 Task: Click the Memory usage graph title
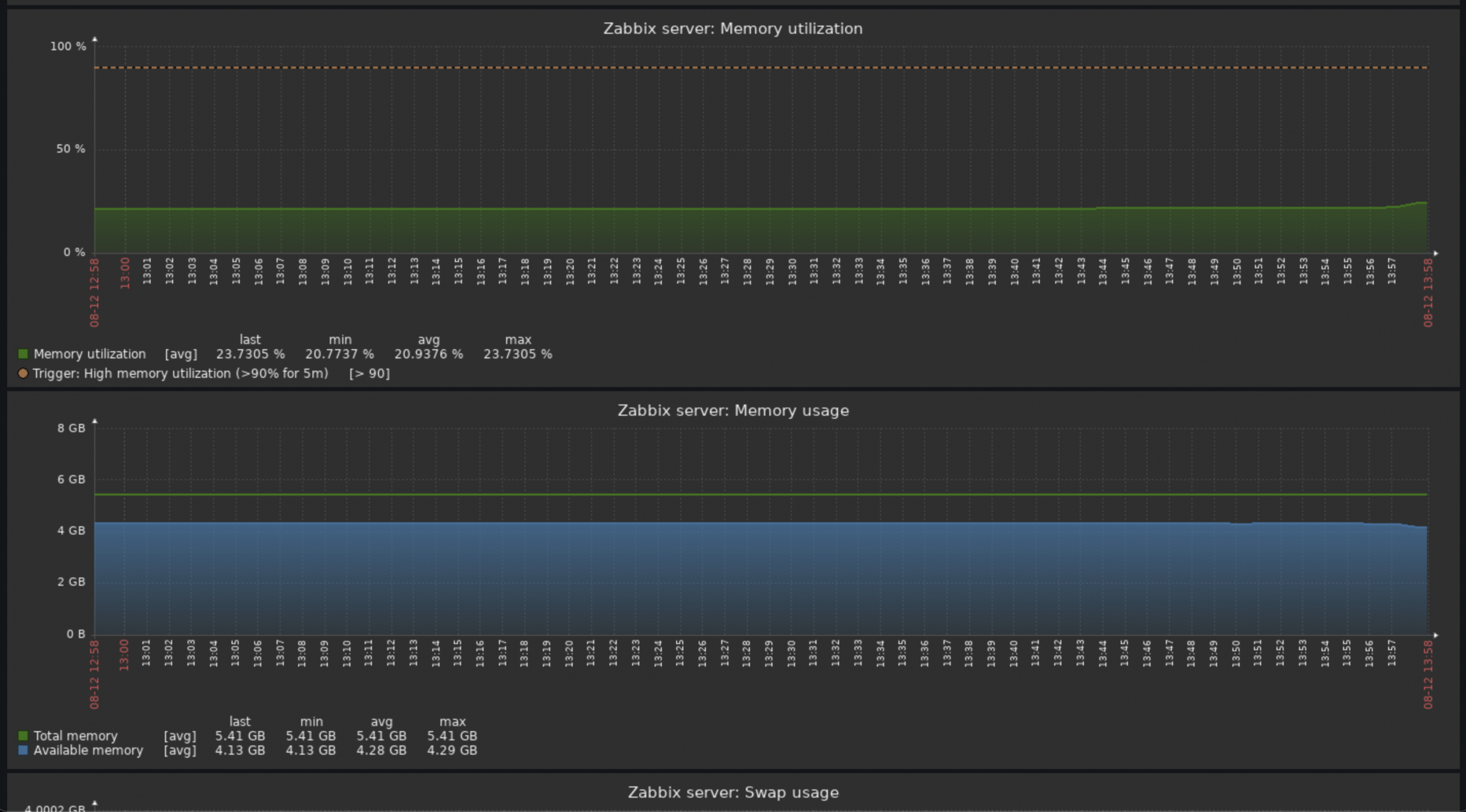coord(733,410)
